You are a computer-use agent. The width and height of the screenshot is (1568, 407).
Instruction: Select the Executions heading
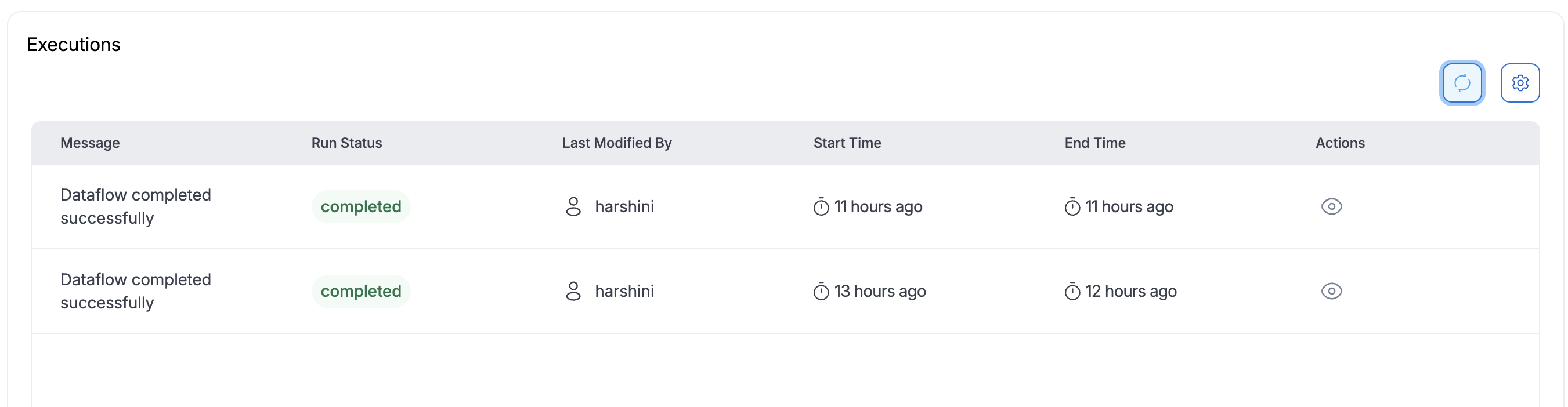tap(73, 45)
